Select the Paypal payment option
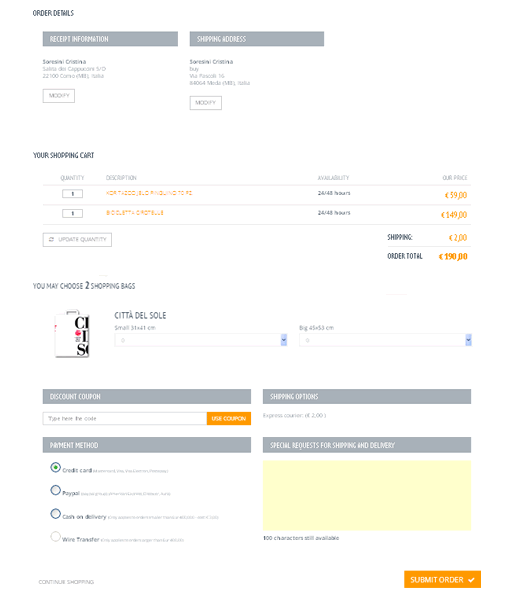Image resolution: width=505 pixels, height=591 pixels. pos(55,490)
